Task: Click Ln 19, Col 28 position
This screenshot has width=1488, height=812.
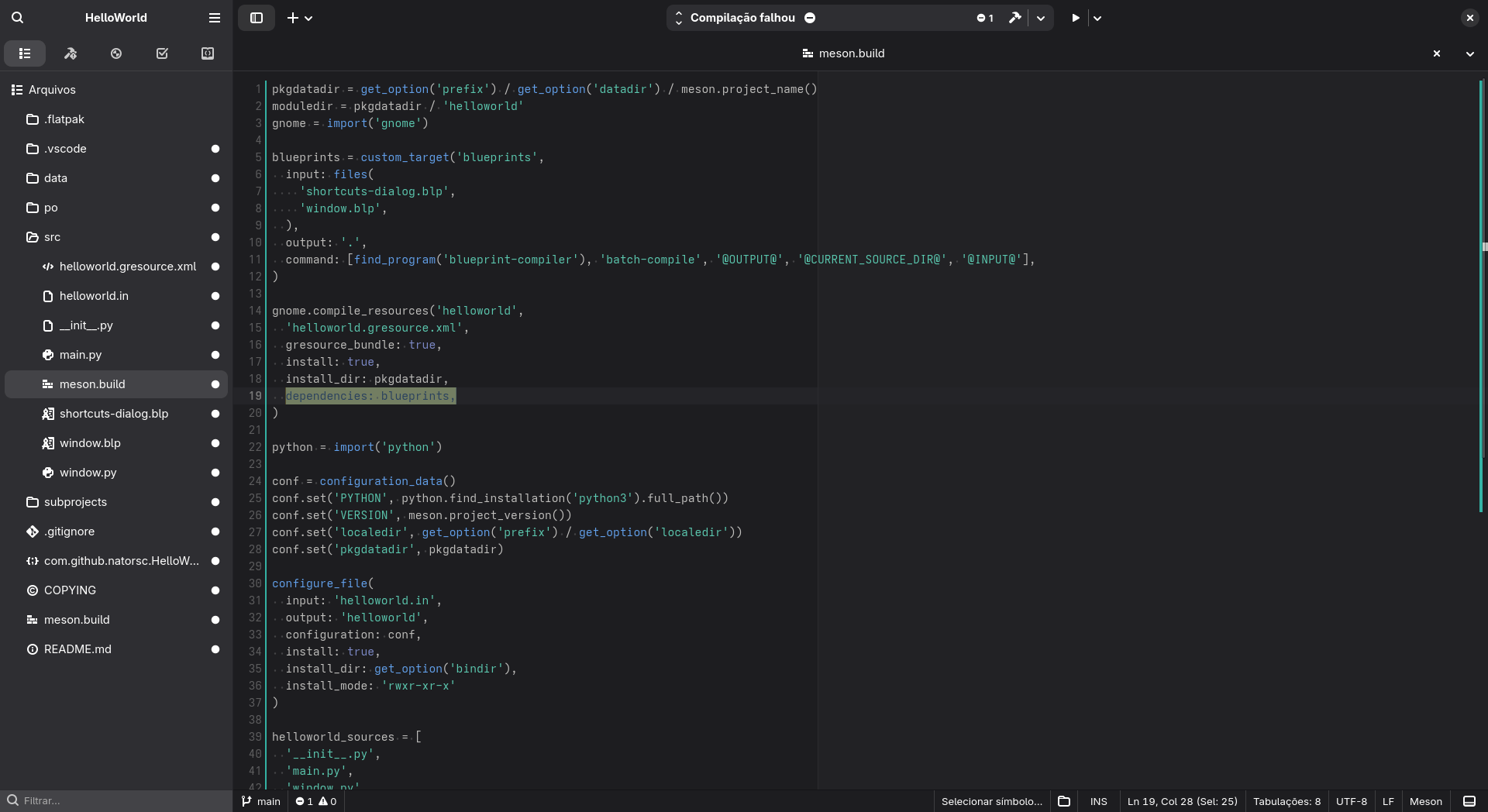Action: click(x=1183, y=801)
